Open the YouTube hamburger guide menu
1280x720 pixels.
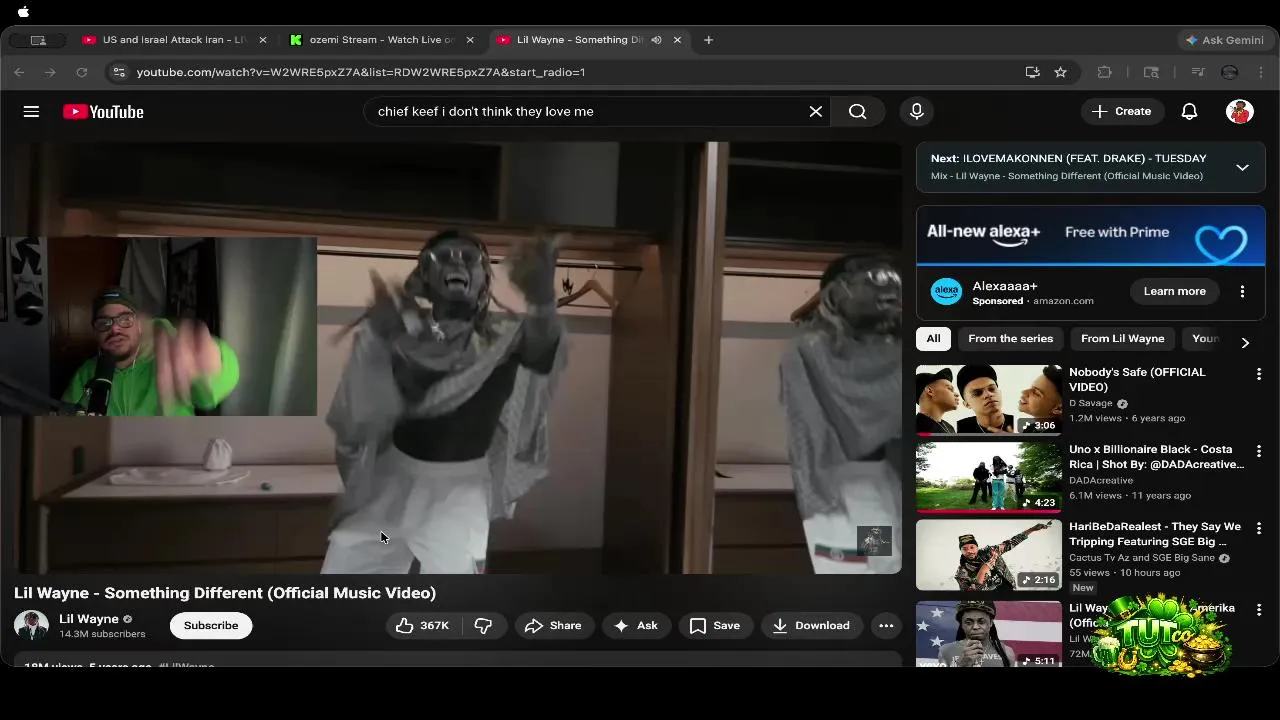pyautogui.click(x=31, y=112)
